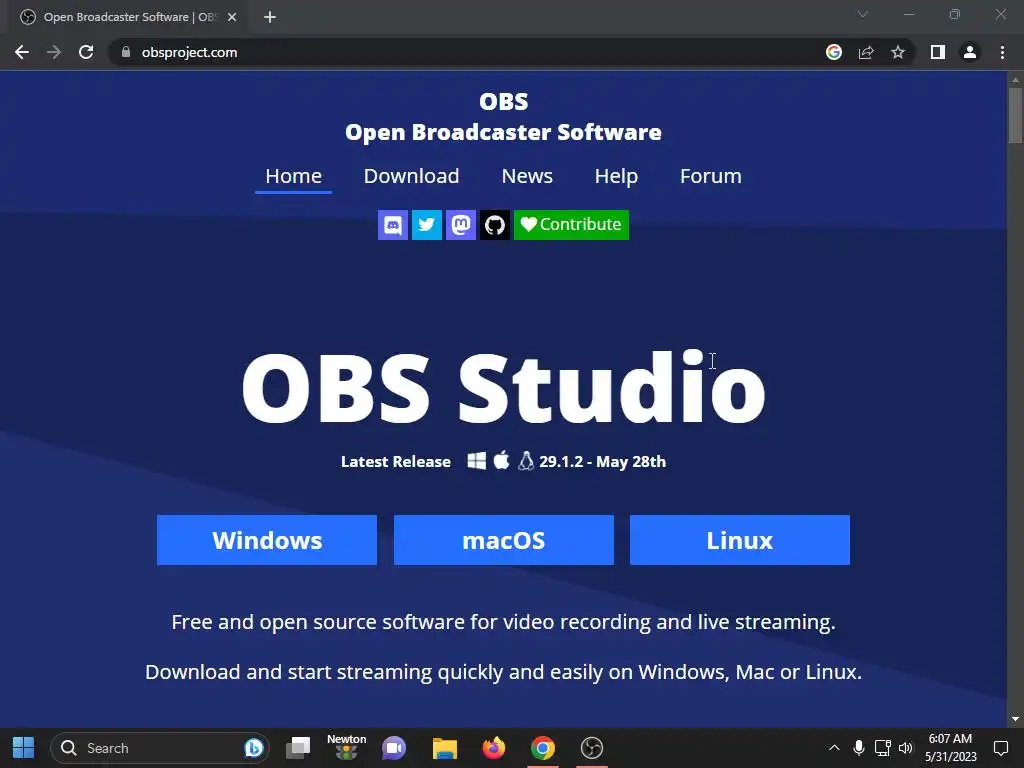1024x768 pixels.
Task: Open the Chrome profile menu
Action: tap(970, 52)
